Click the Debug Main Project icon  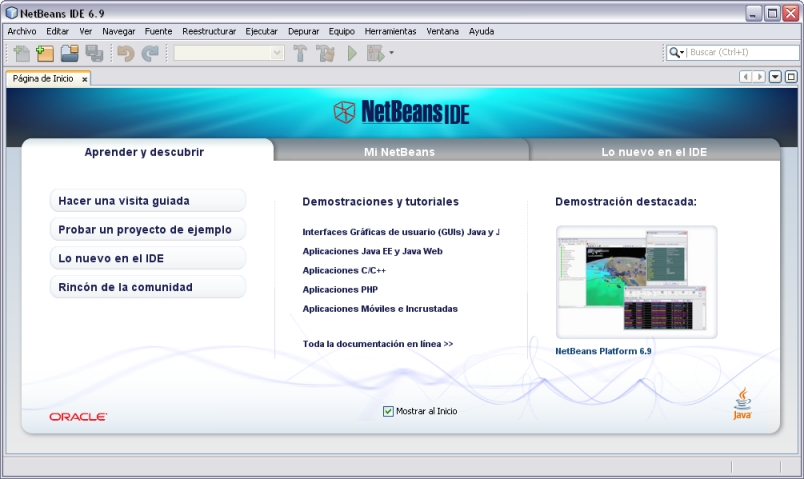pyautogui.click(x=375, y=53)
